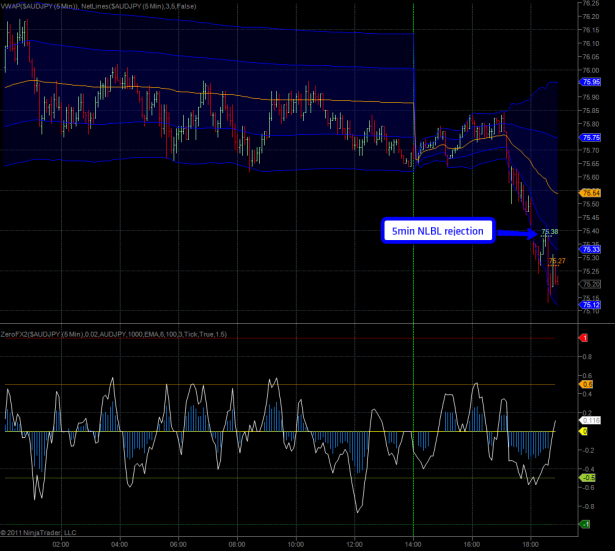This screenshot has height=551, width=615.
Task: Click the yellow 0 oscillator level marker
Action: [x=584, y=431]
